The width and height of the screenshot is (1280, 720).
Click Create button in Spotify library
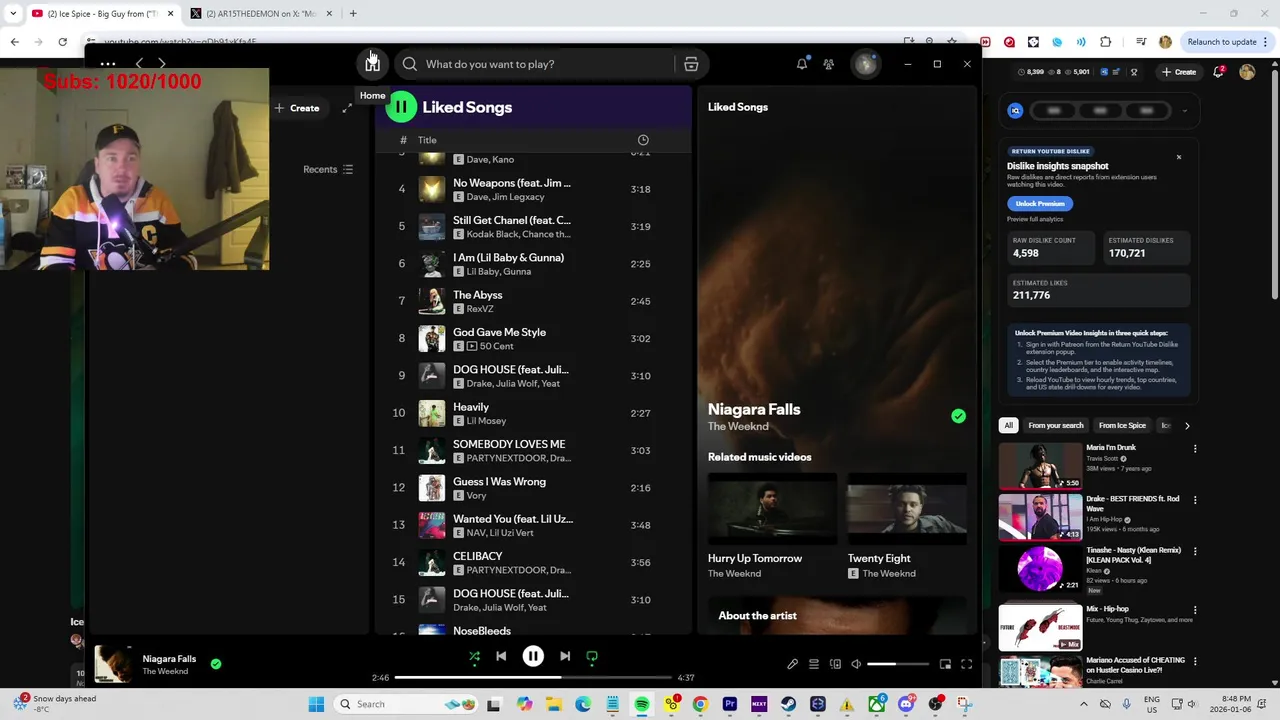pos(297,108)
